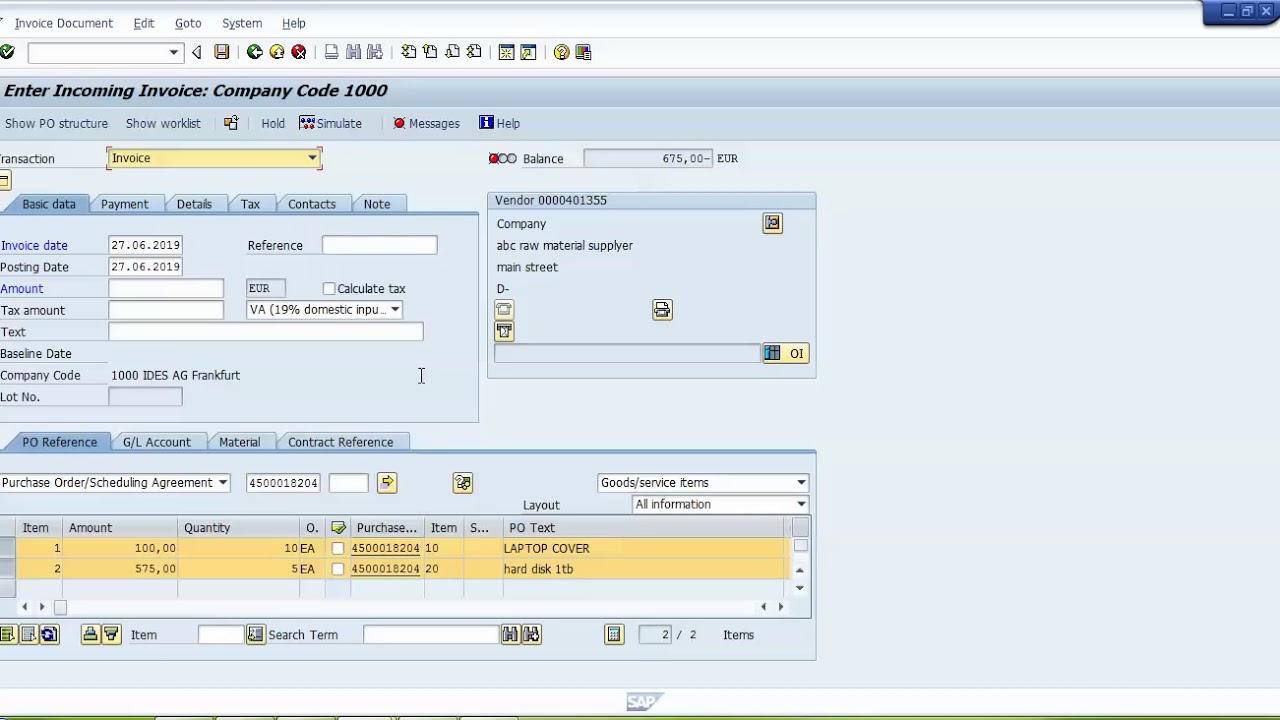Image resolution: width=1280 pixels, height=720 pixels.
Task: Switch to the Note tab
Action: coord(377,204)
